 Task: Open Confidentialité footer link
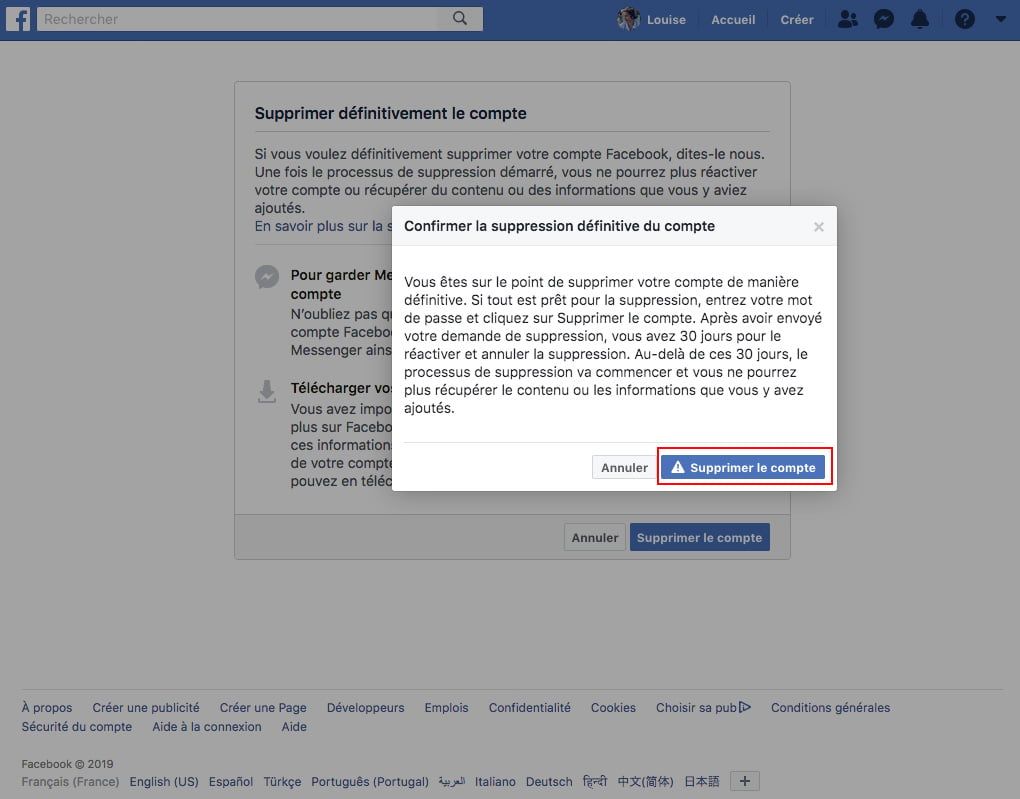coord(530,707)
